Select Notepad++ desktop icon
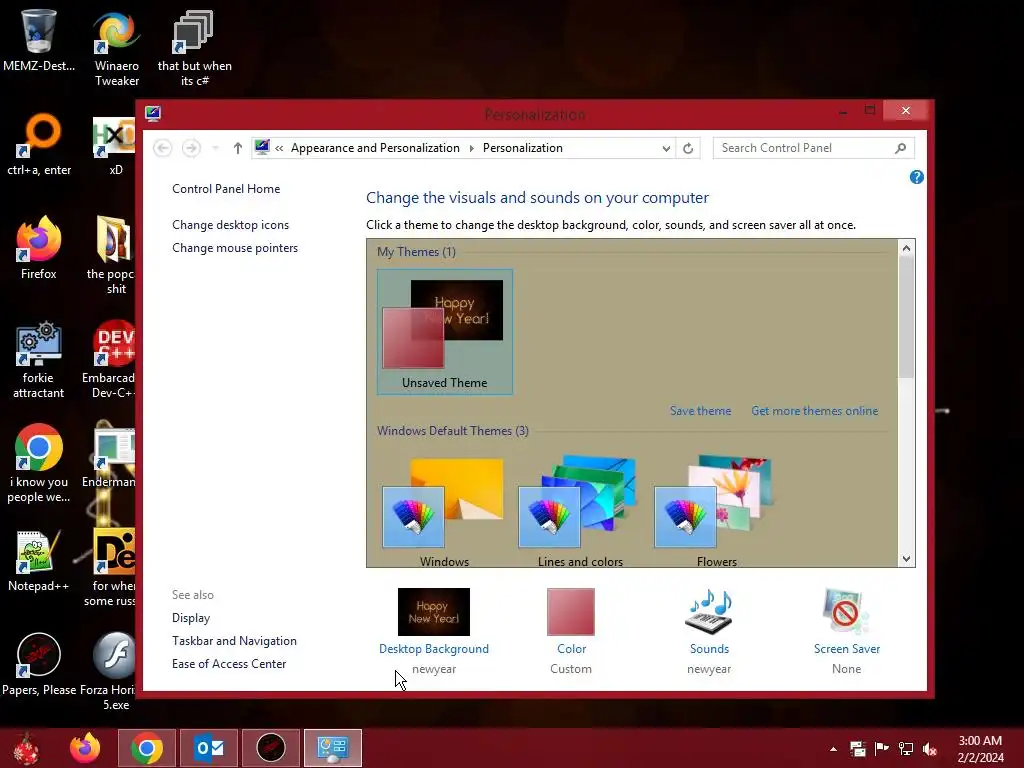This screenshot has height=768, width=1024. [39, 560]
